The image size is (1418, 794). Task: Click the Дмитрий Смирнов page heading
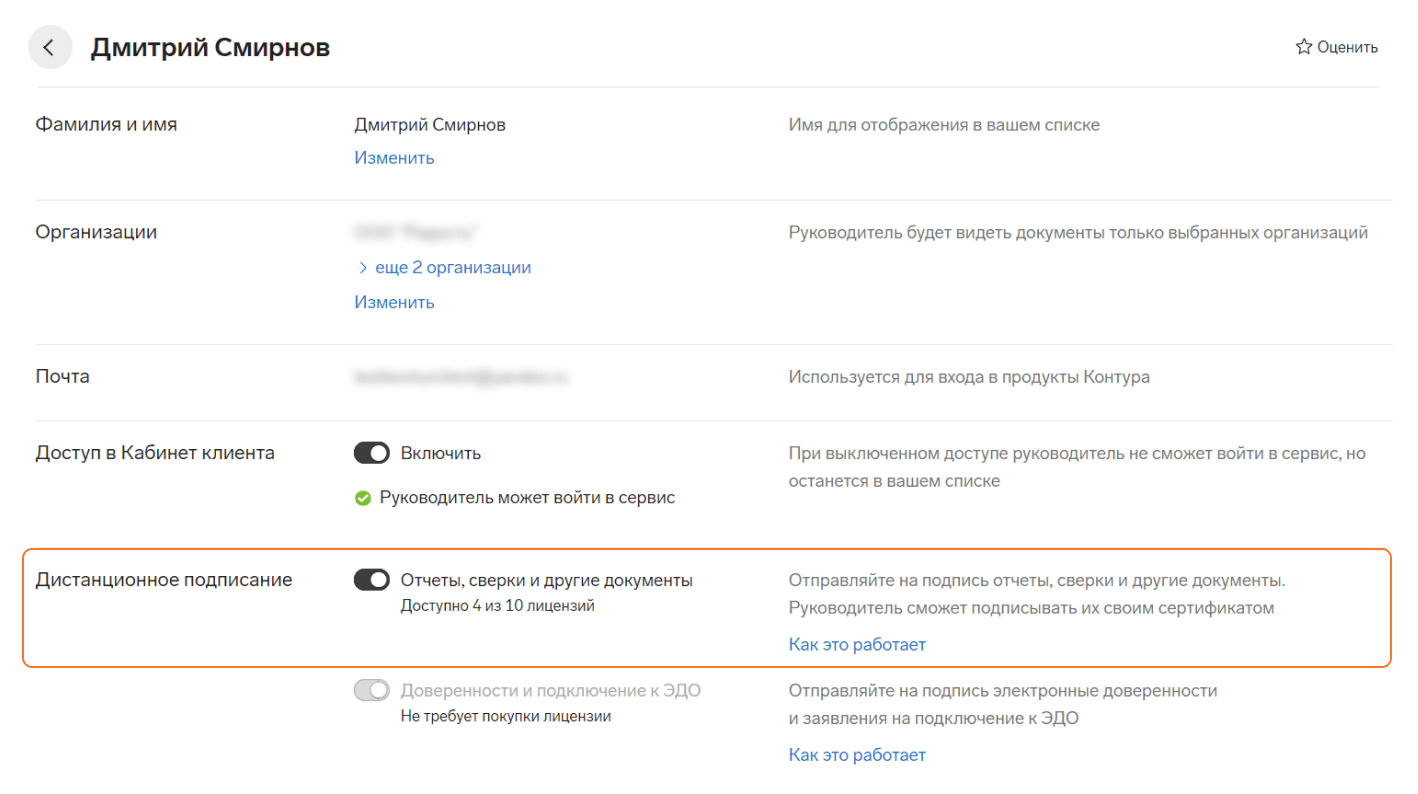210,48
